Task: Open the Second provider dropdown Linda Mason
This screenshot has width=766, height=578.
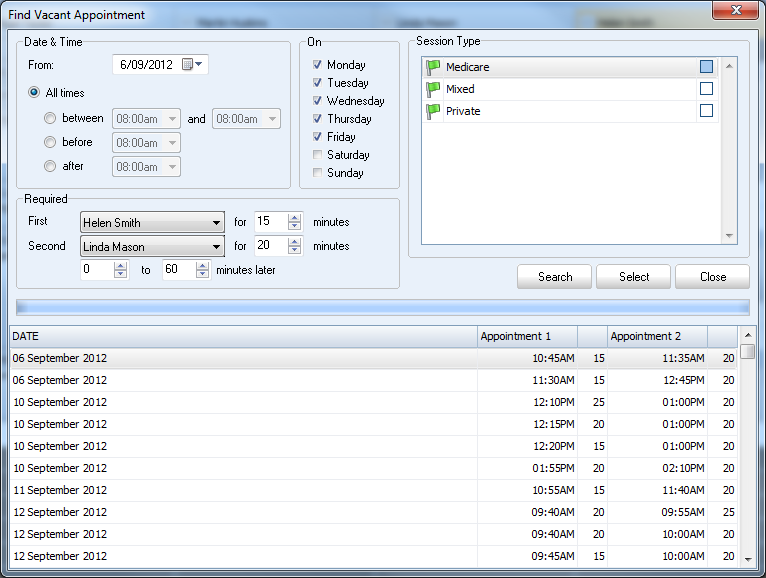Action: pyautogui.click(x=152, y=246)
